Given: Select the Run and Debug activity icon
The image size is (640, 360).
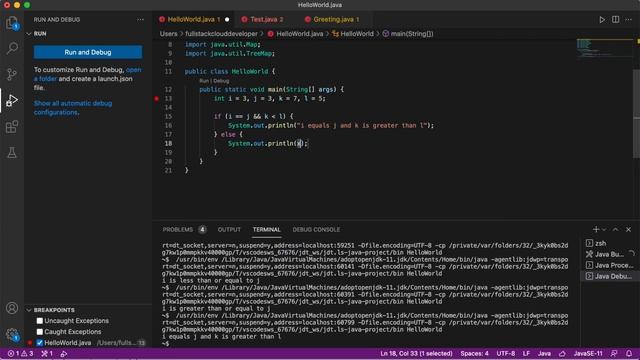Looking at the screenshot, I should click(x=12, y=100).
